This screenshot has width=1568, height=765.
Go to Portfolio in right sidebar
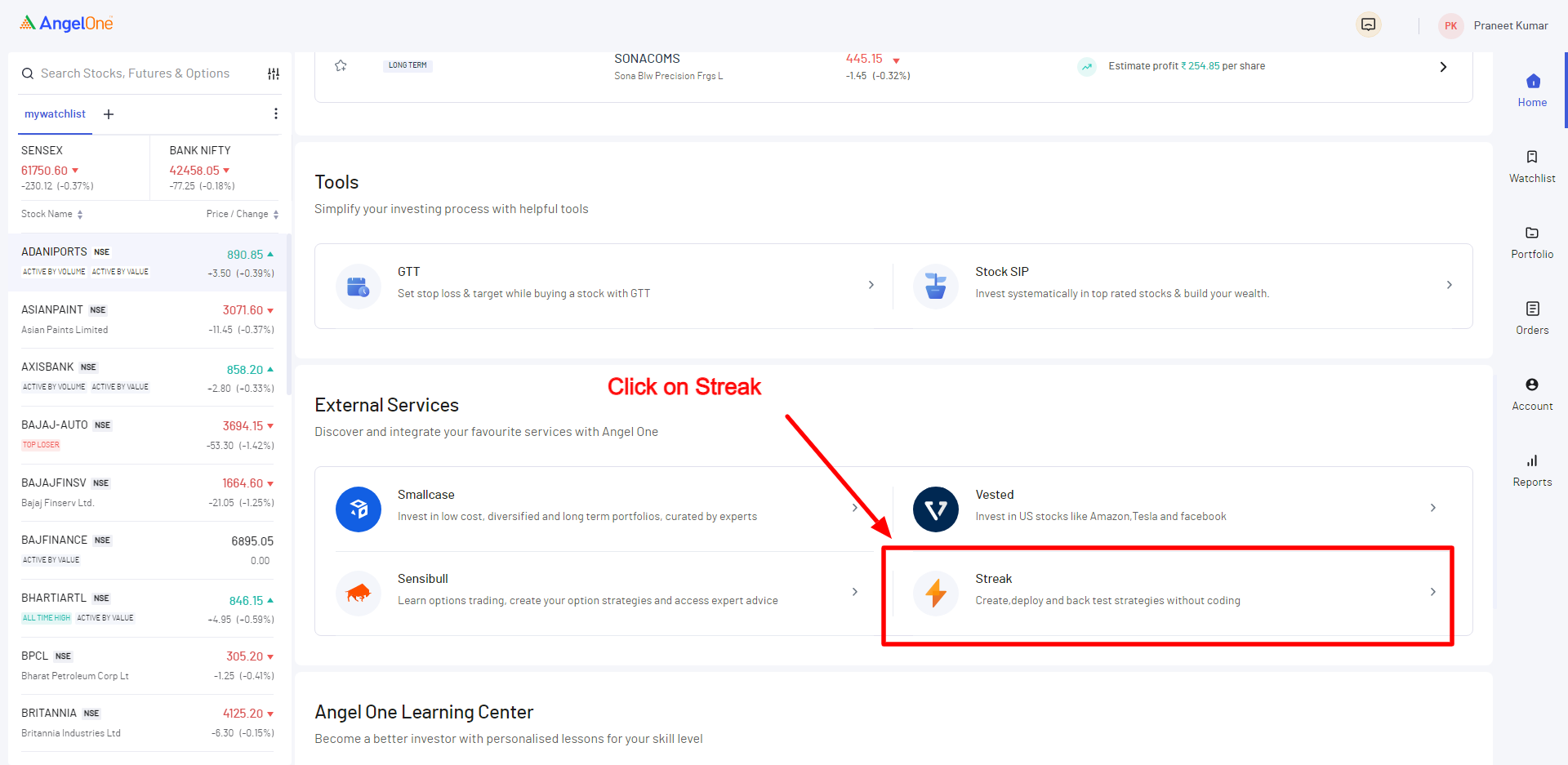pos(1532,242)
